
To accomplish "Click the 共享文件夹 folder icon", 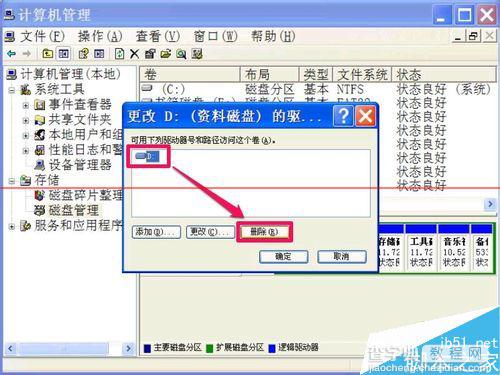I will click(40, 120).
